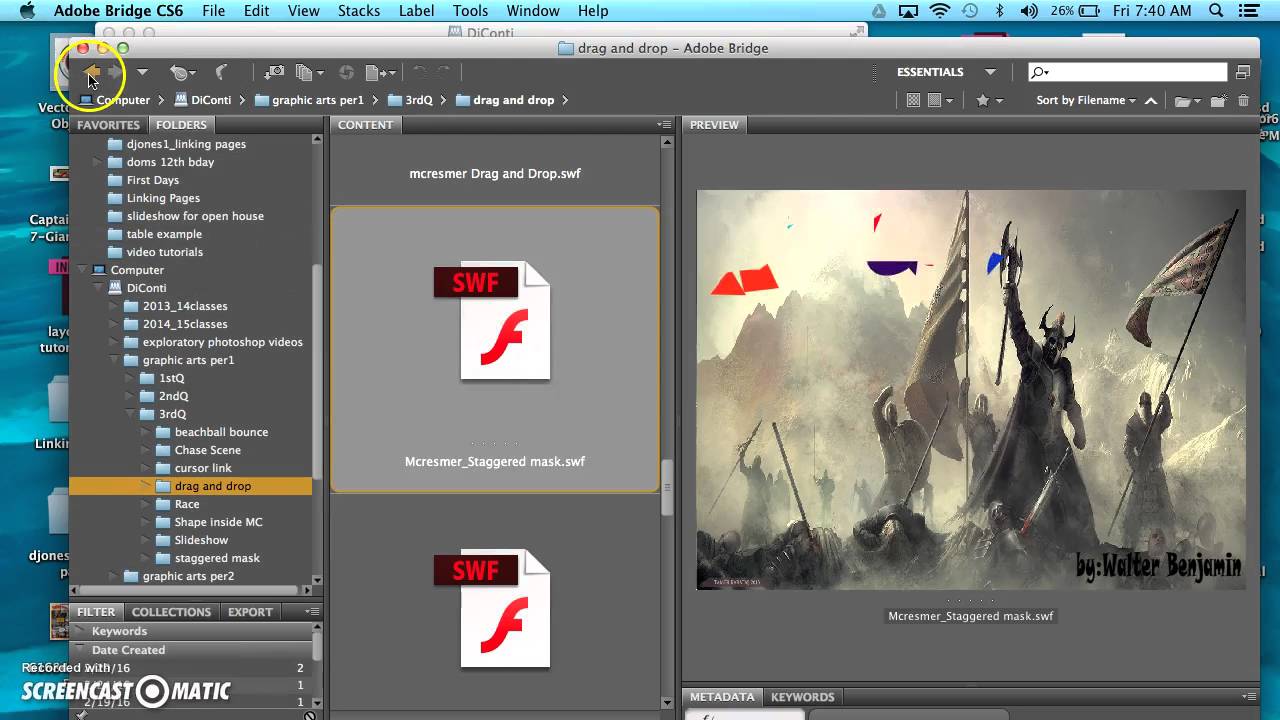Click the Delete item trash icon

click(1244, 100)
